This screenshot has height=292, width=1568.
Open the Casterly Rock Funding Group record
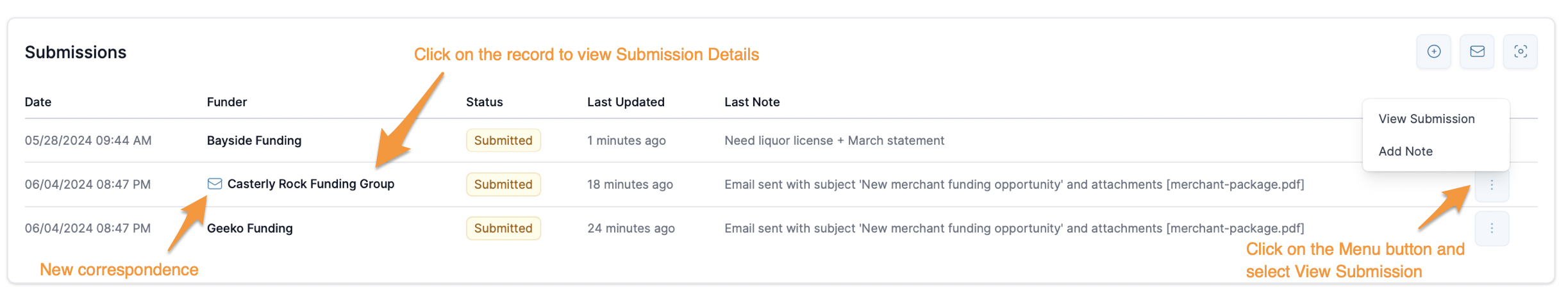311,184
